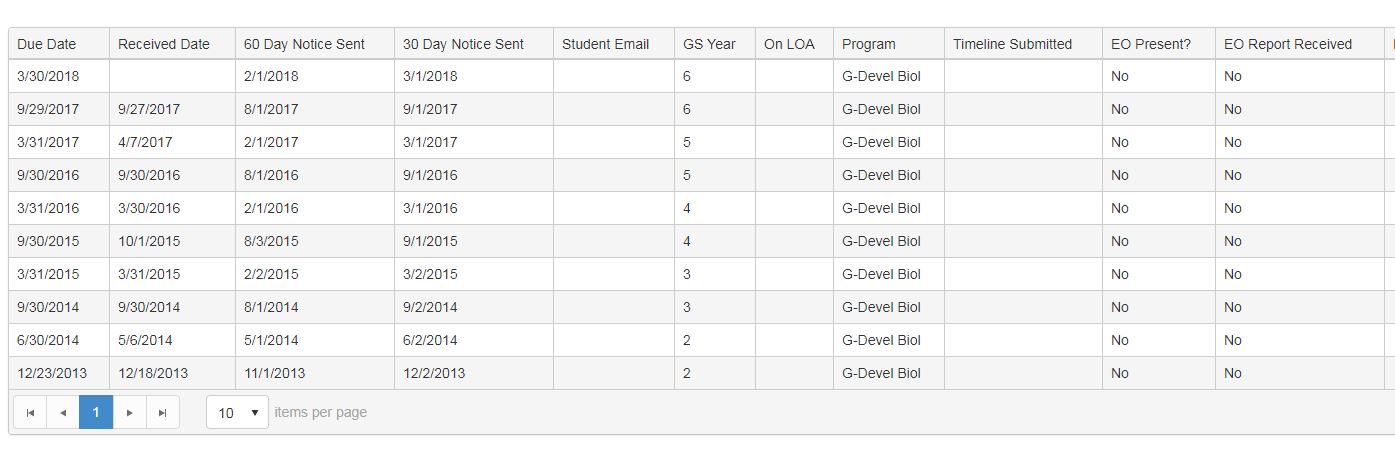Click the 30 Day Notice Sent header
The height and width of the screenshot is (460, 1395).
[x=463, y=44]
